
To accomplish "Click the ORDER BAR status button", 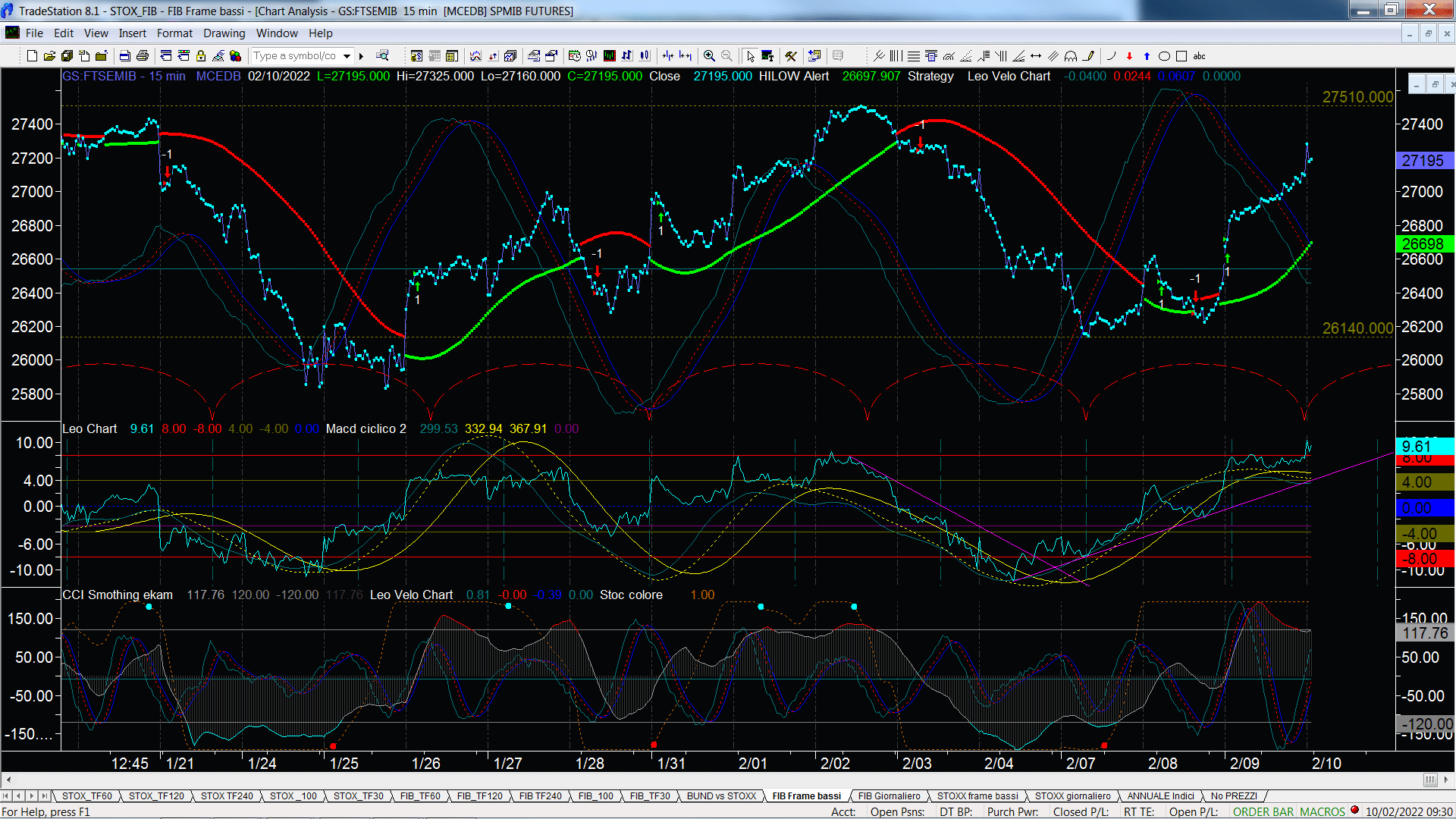I will click(1263, 811).
